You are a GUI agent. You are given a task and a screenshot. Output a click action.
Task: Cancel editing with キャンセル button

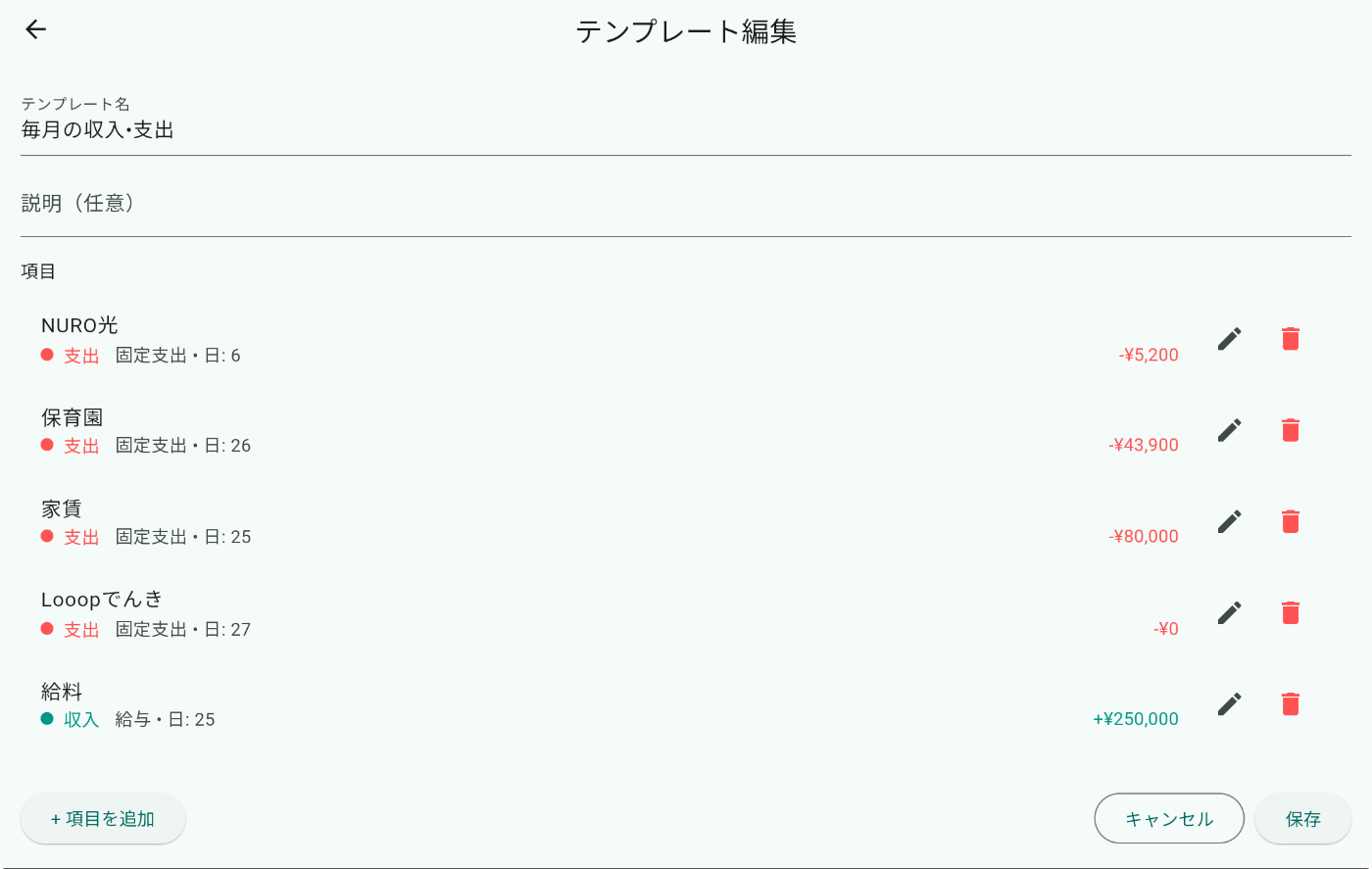(1169, 819)
